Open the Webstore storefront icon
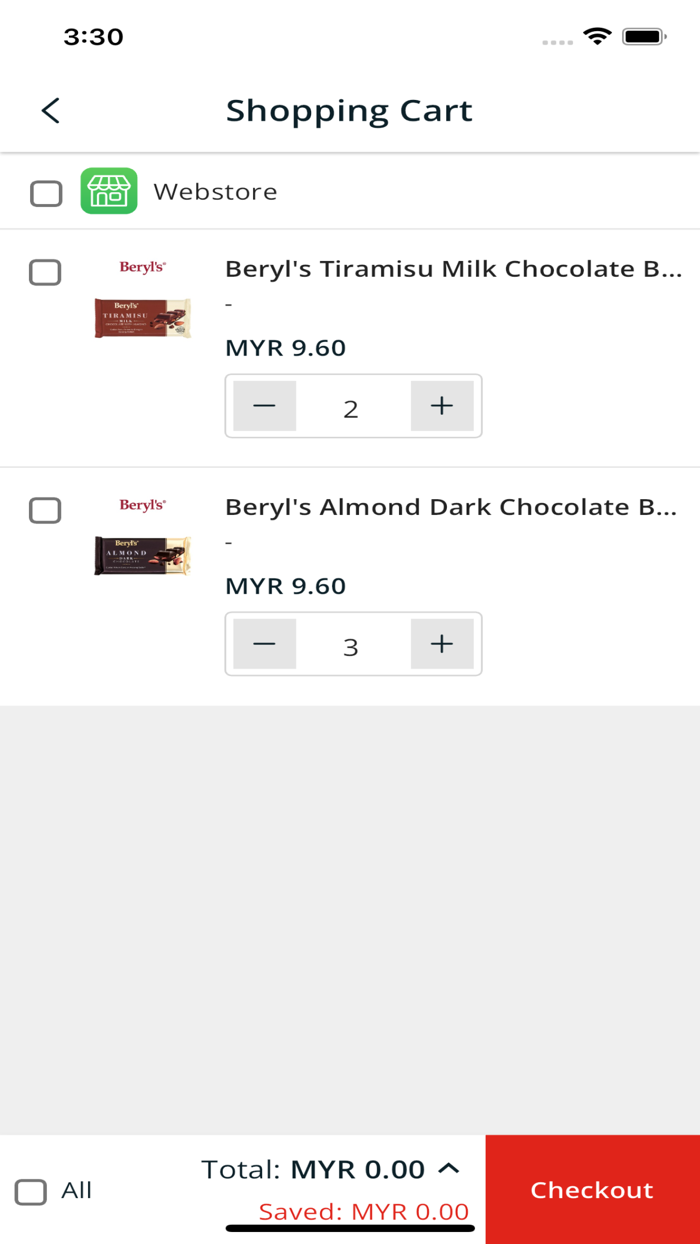 point(109,191)
